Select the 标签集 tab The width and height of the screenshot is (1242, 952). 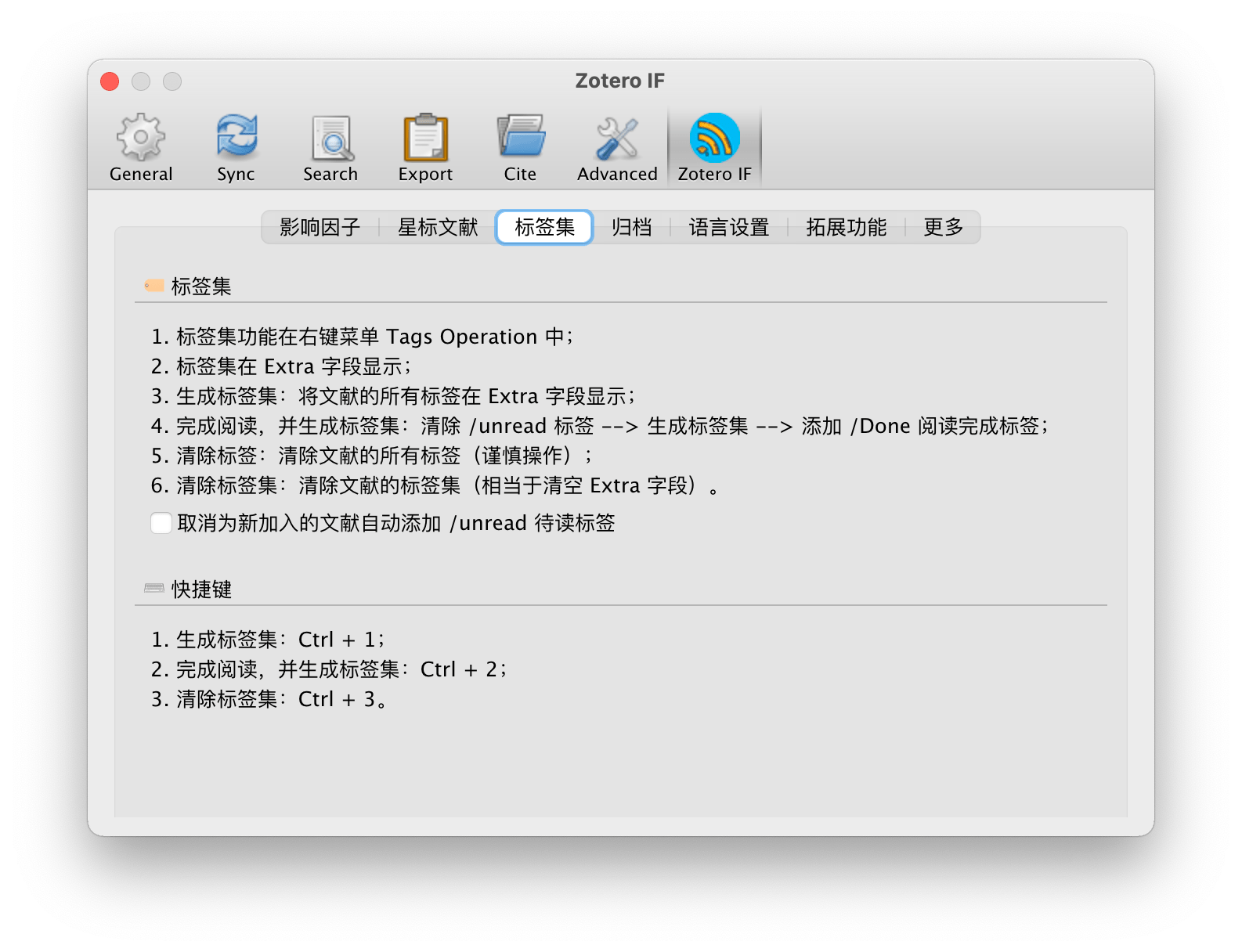pyautogui.click(x=545, y=228)
